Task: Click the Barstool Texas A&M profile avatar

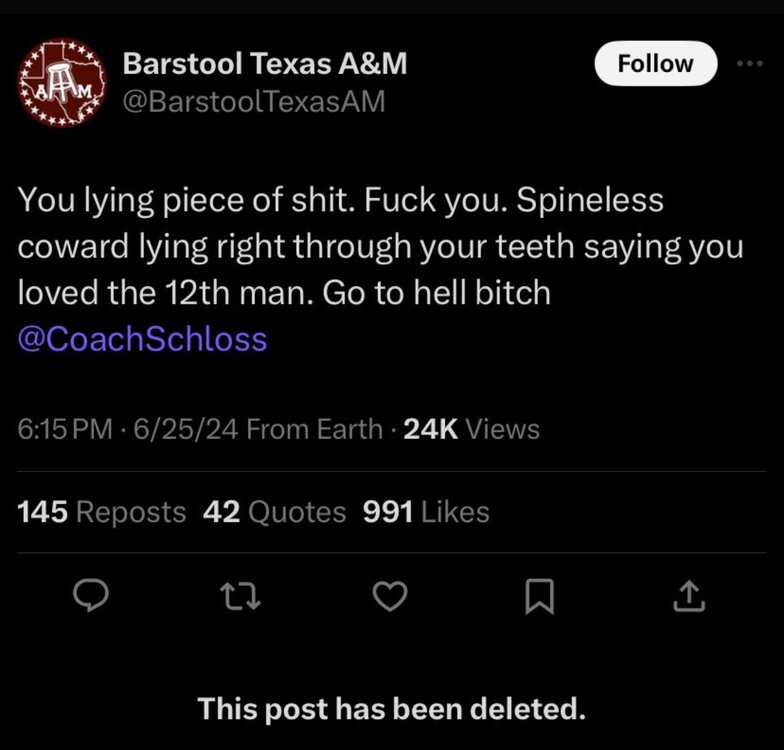Action: 60,82
